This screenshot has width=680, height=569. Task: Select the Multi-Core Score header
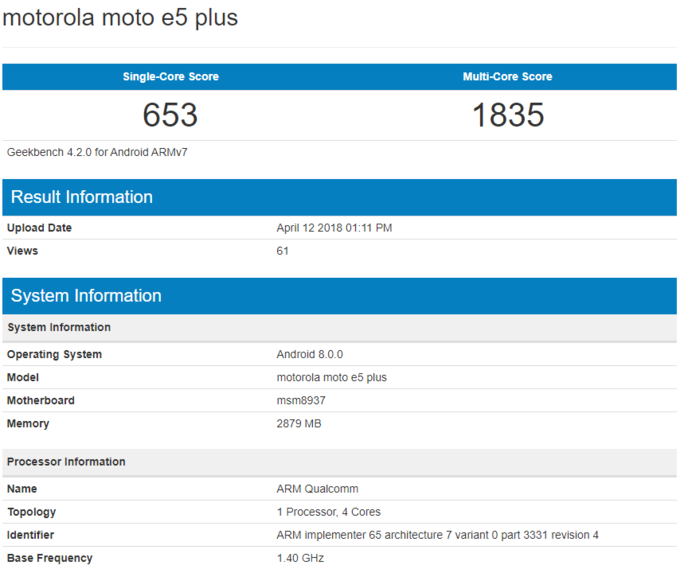pos(507,77)
